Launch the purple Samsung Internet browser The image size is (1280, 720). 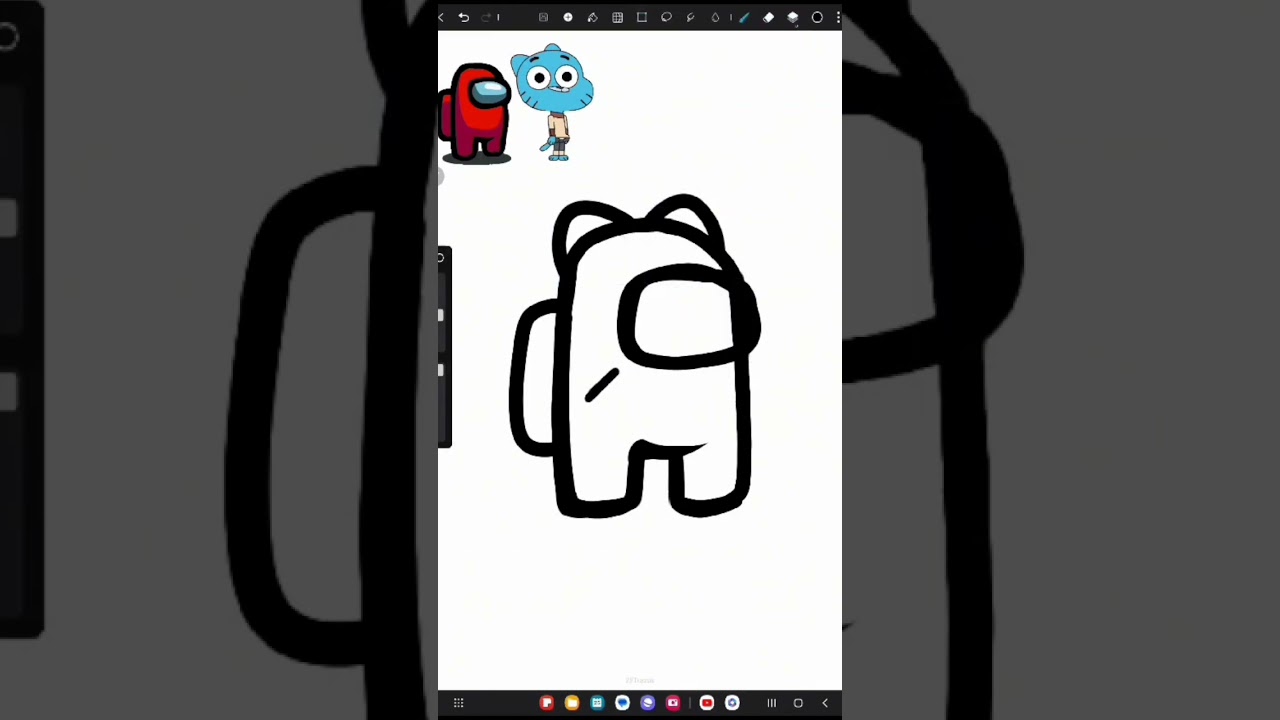point(647,703)
